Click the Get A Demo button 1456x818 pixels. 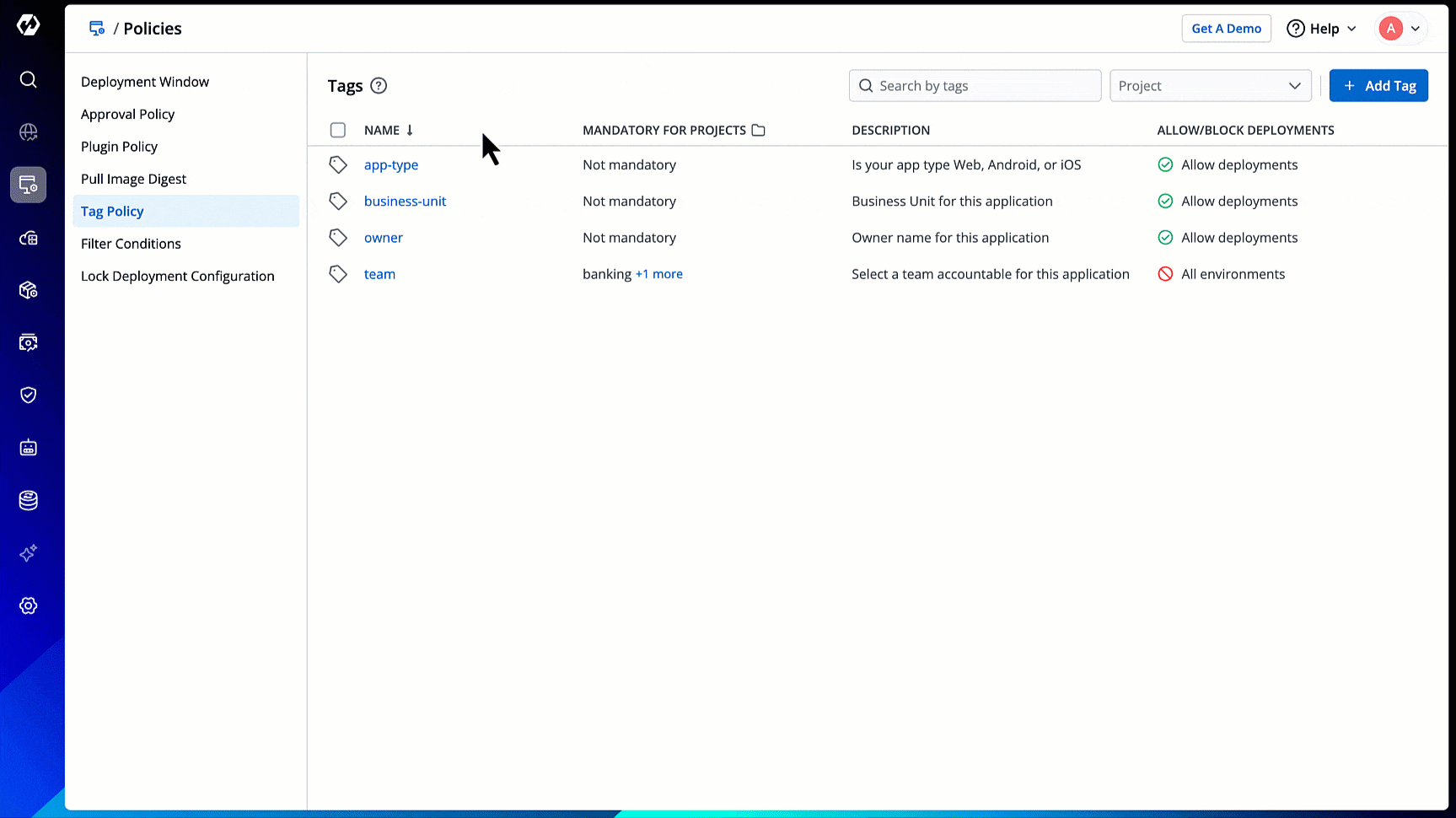(1226, 29)
